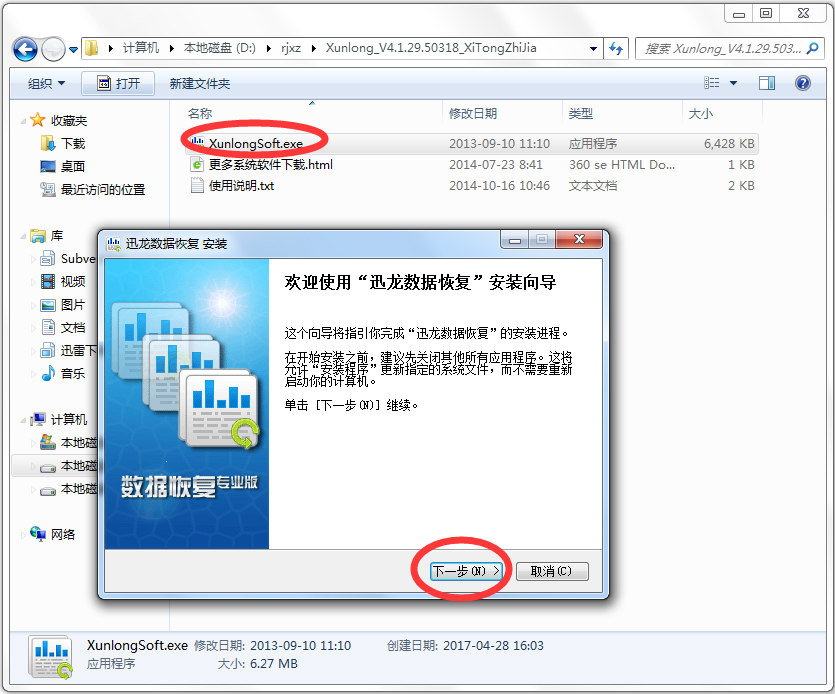Collapse the 收藏夹 tree node

(x=23, y=121)
